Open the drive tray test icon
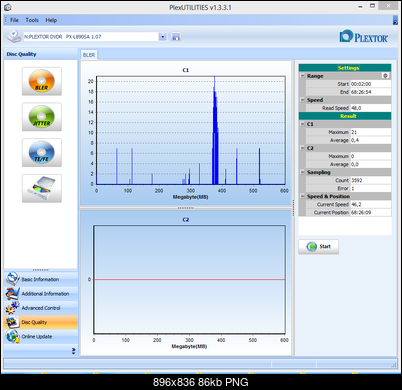This screenshot has width=402, height=390. (x=42, y=188)
